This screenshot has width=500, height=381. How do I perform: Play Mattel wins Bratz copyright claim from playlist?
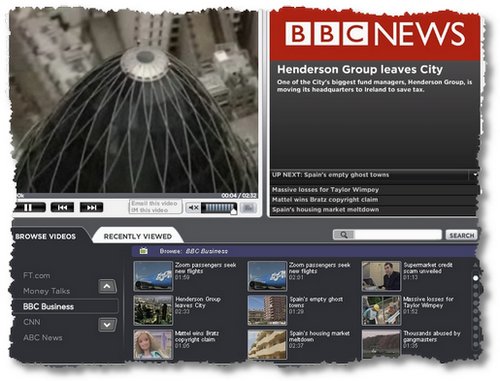(373, 200)
